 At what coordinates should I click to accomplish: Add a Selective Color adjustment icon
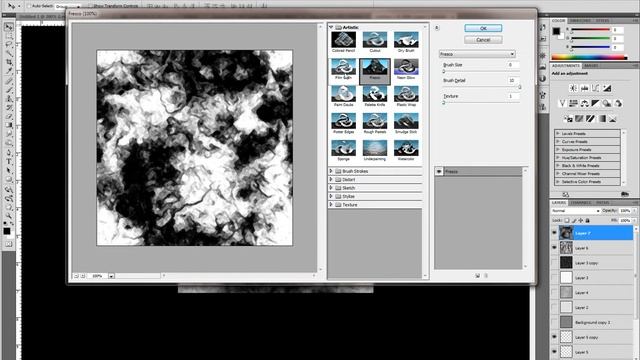click(613, 119)
